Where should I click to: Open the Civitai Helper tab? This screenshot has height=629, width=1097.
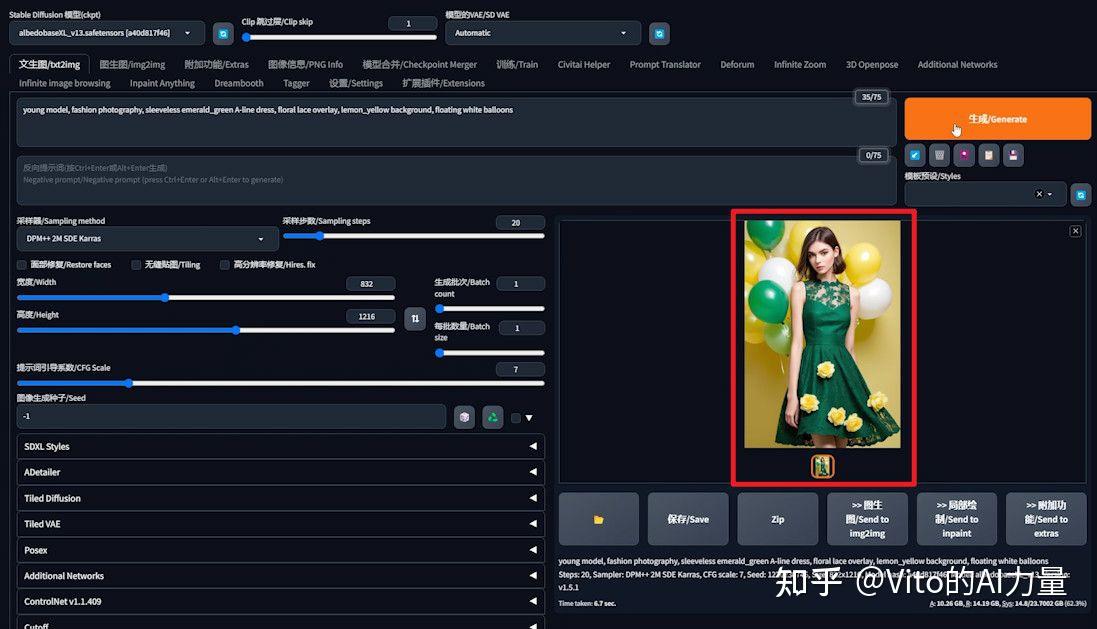[x=583, y=64]
